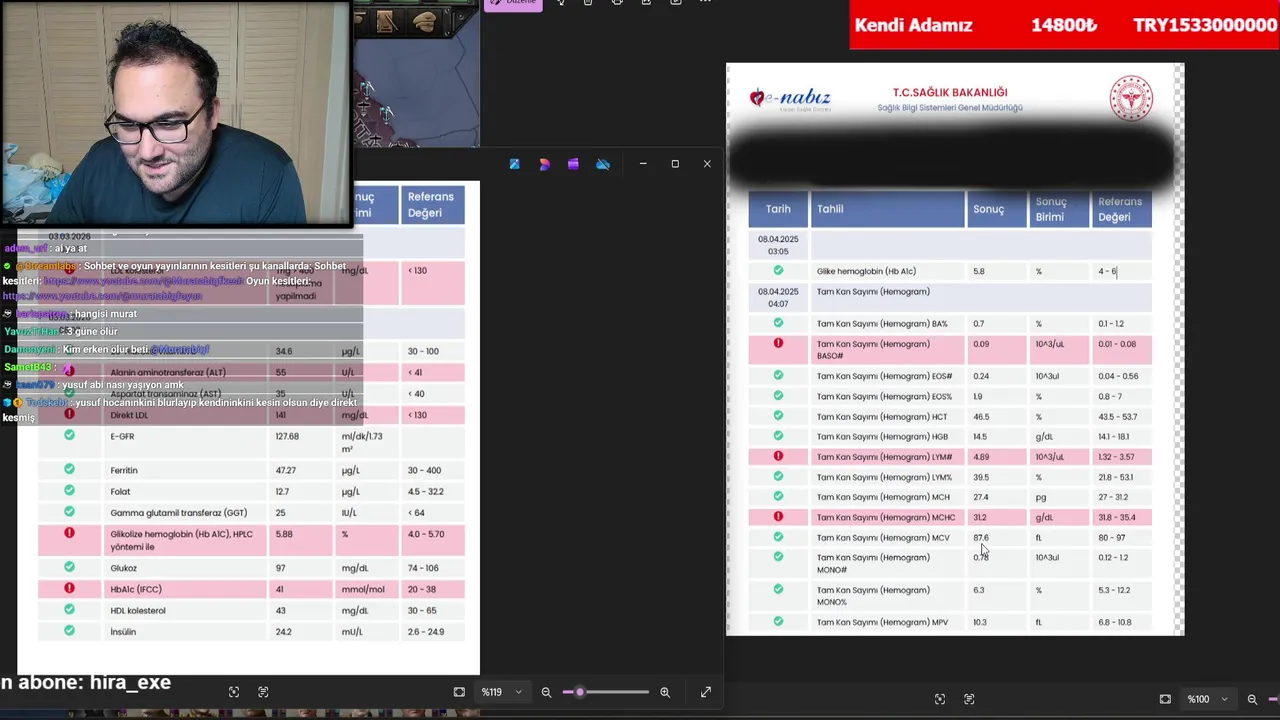
Task: Click the Tahlil column header
Action: tap(887, 209)
